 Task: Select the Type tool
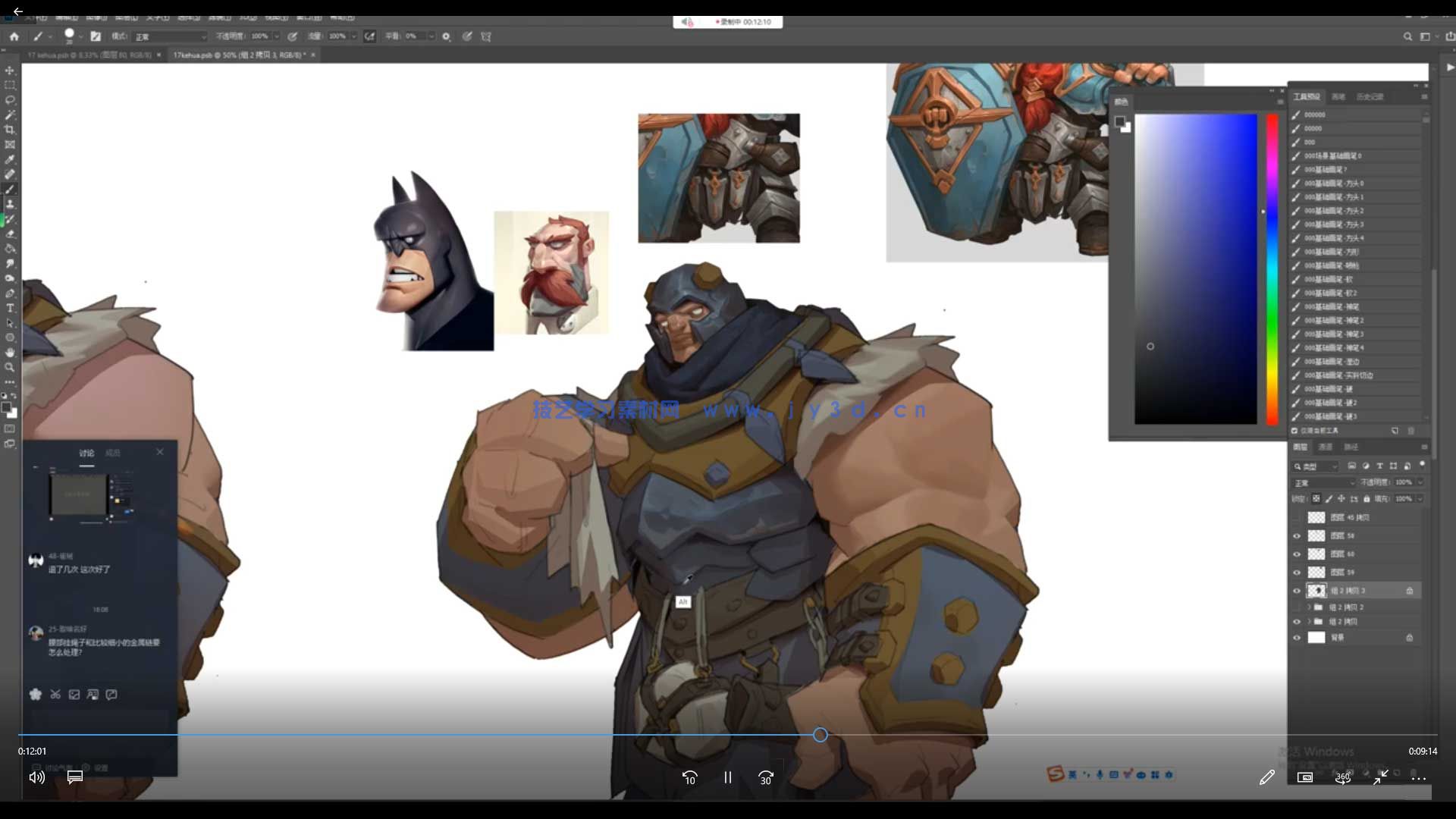pyautogui.click(x=10, y=308)
